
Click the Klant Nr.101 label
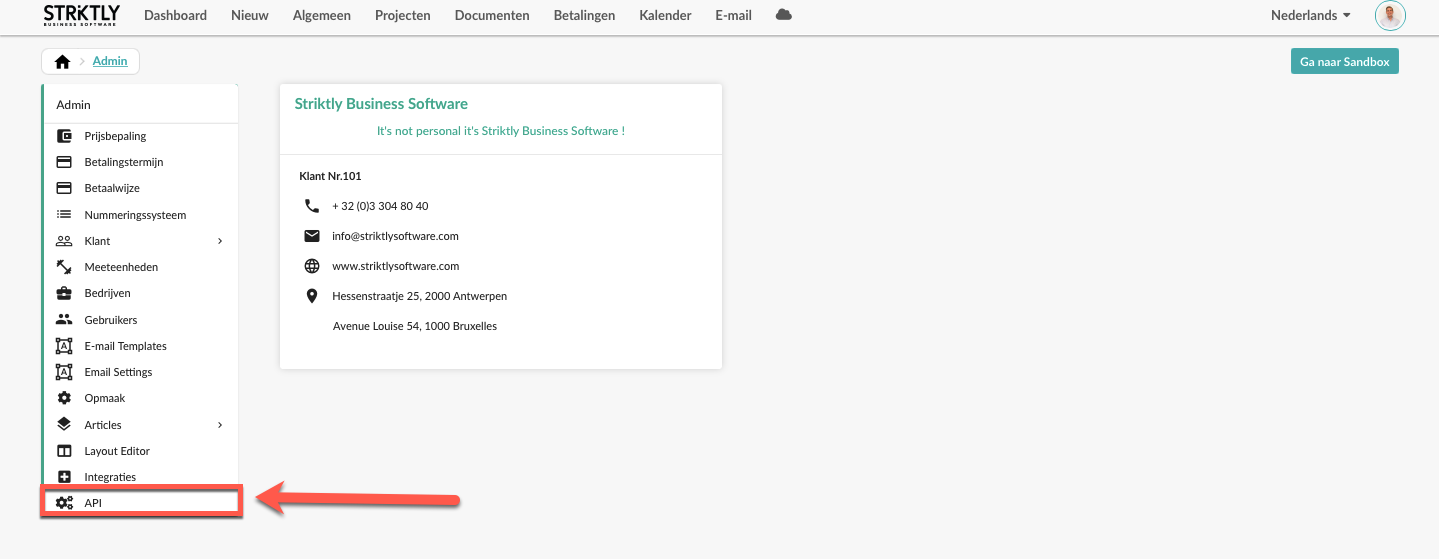click(330, 176)
